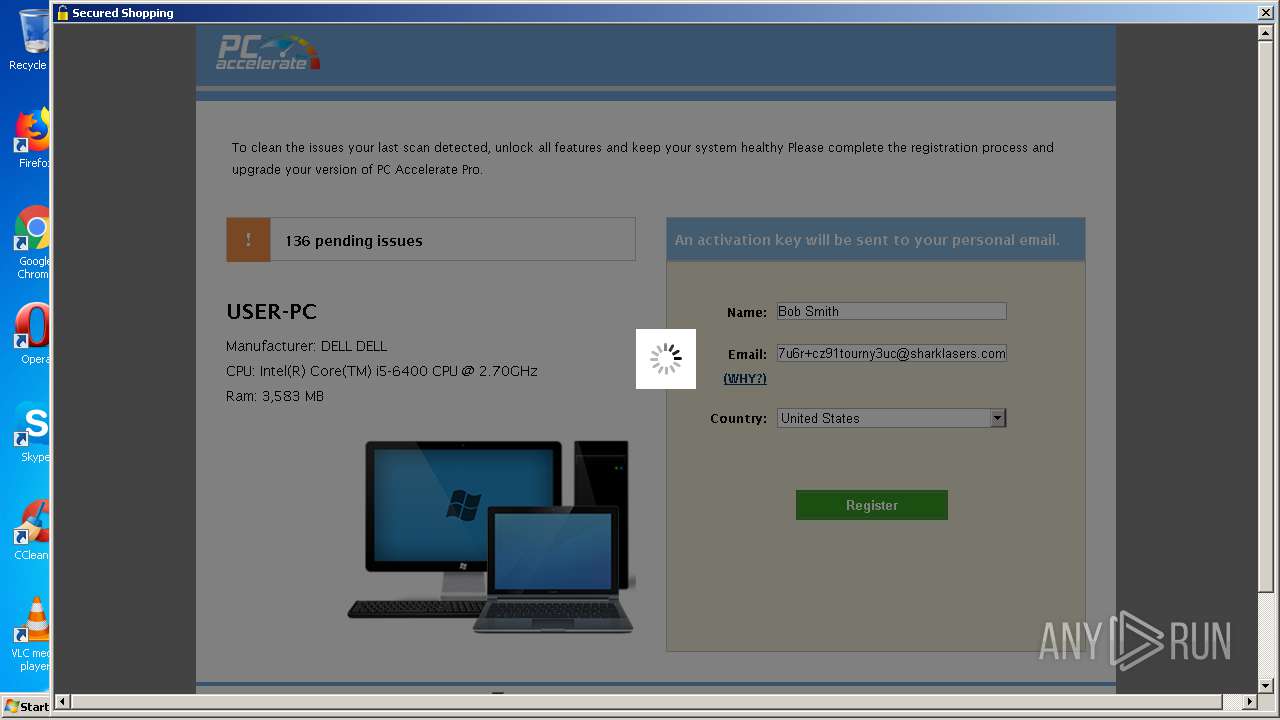Launch Opera browser from desktop
Image resolution: width=1280 pixels, height=720 pixels.
pyautogui.click(x=30, y=333)
